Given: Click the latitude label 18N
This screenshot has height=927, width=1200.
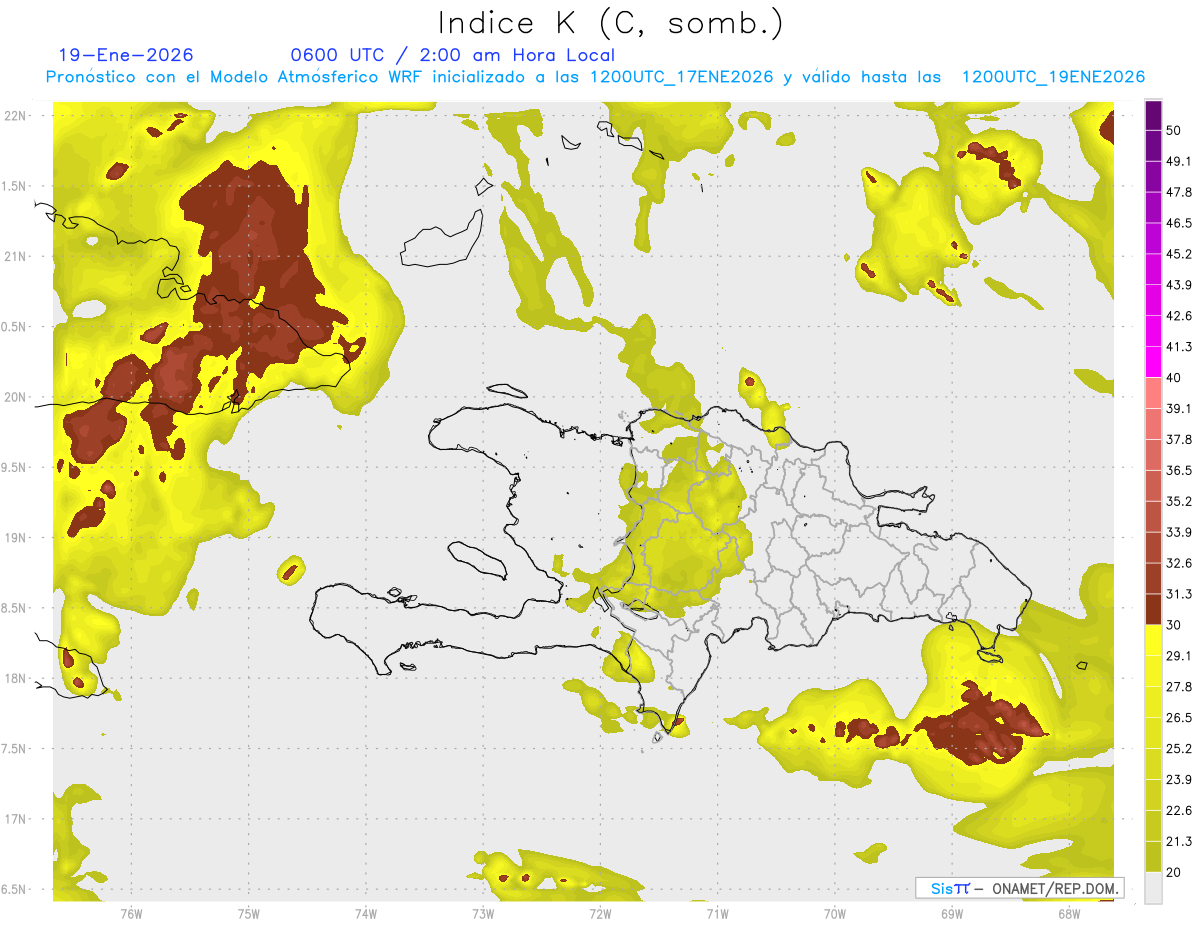Looking at the screenshot, I should point(14,679).
